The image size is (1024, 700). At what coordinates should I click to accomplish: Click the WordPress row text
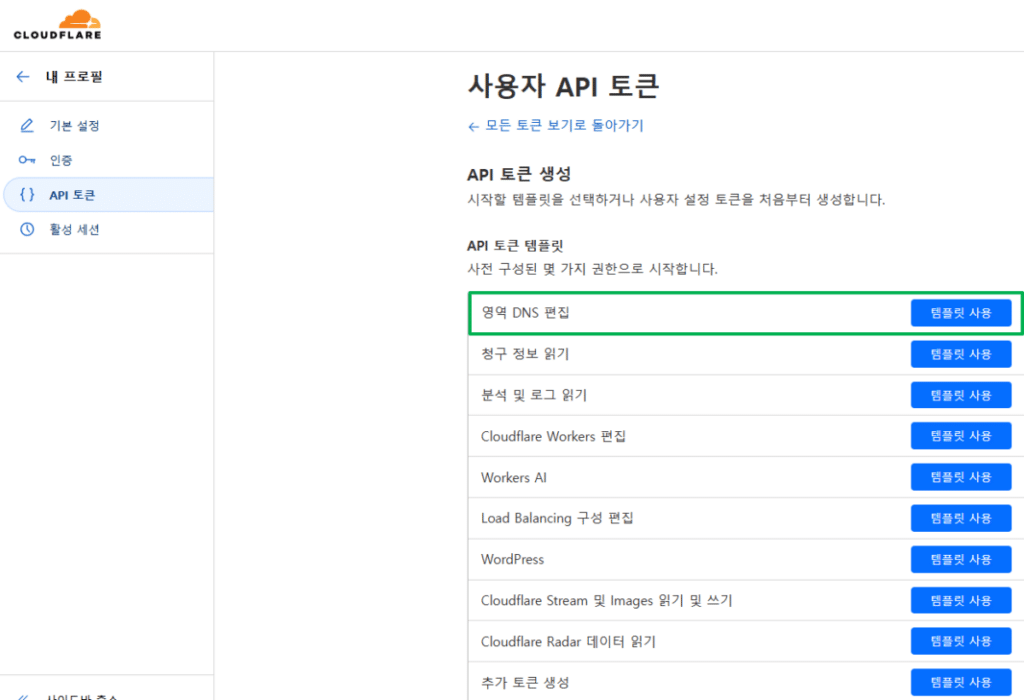[x=512, y=560]
